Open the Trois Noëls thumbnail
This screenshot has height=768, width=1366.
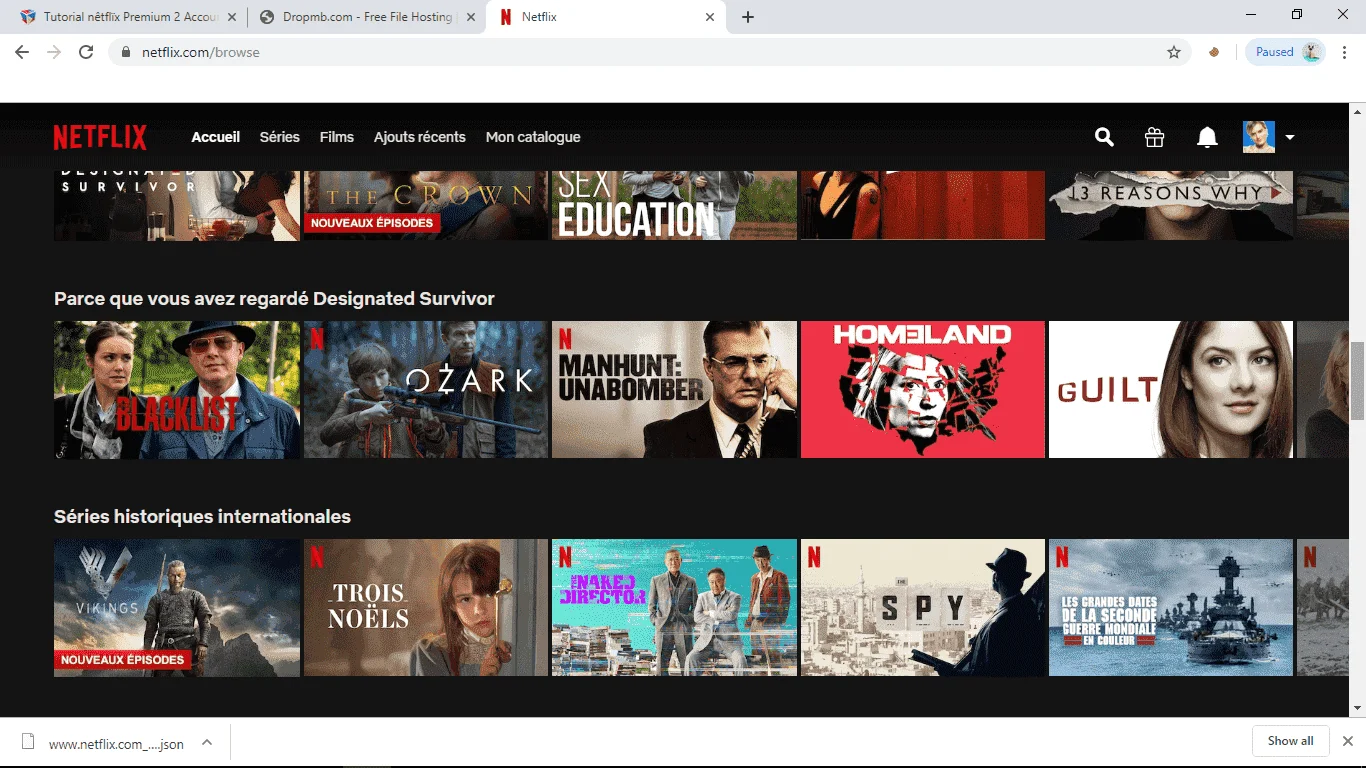(426, 608)
